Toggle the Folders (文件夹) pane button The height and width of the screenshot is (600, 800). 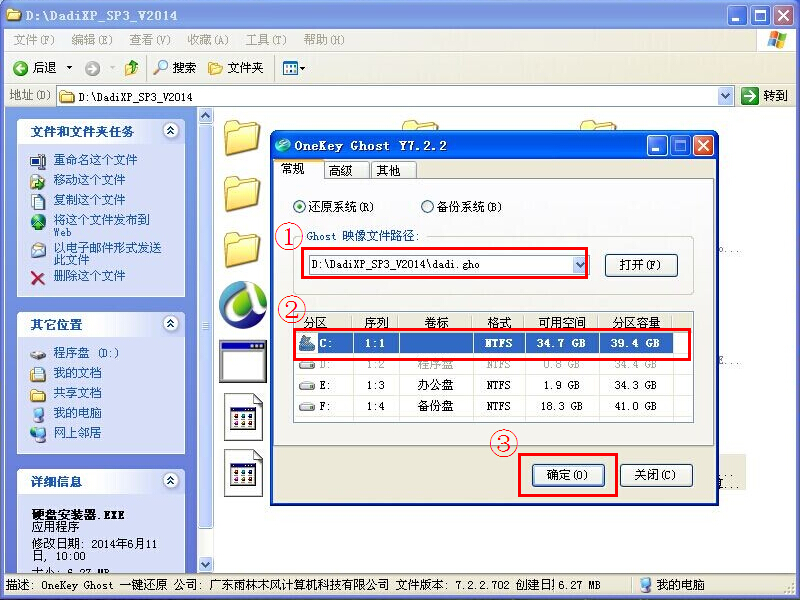coord(236,67)
